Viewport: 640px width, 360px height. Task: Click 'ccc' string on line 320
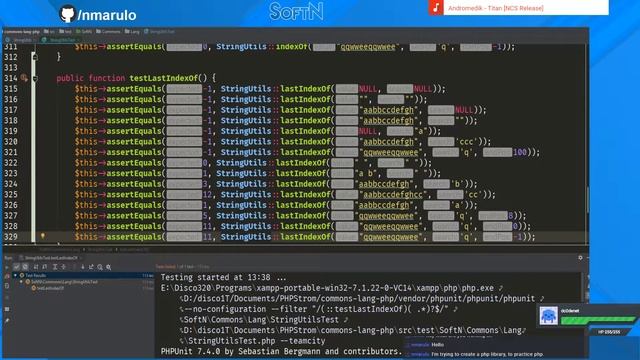(467, 142)
